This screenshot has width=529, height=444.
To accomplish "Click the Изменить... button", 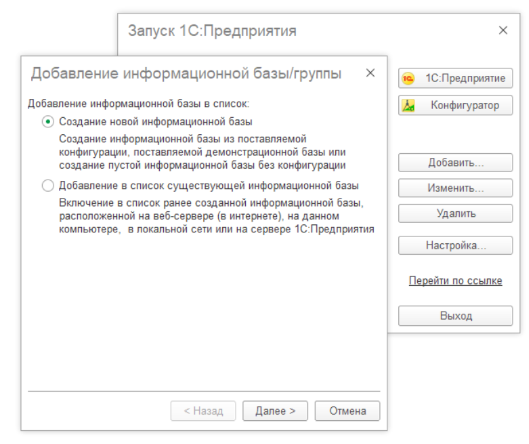I will point(455,188).
